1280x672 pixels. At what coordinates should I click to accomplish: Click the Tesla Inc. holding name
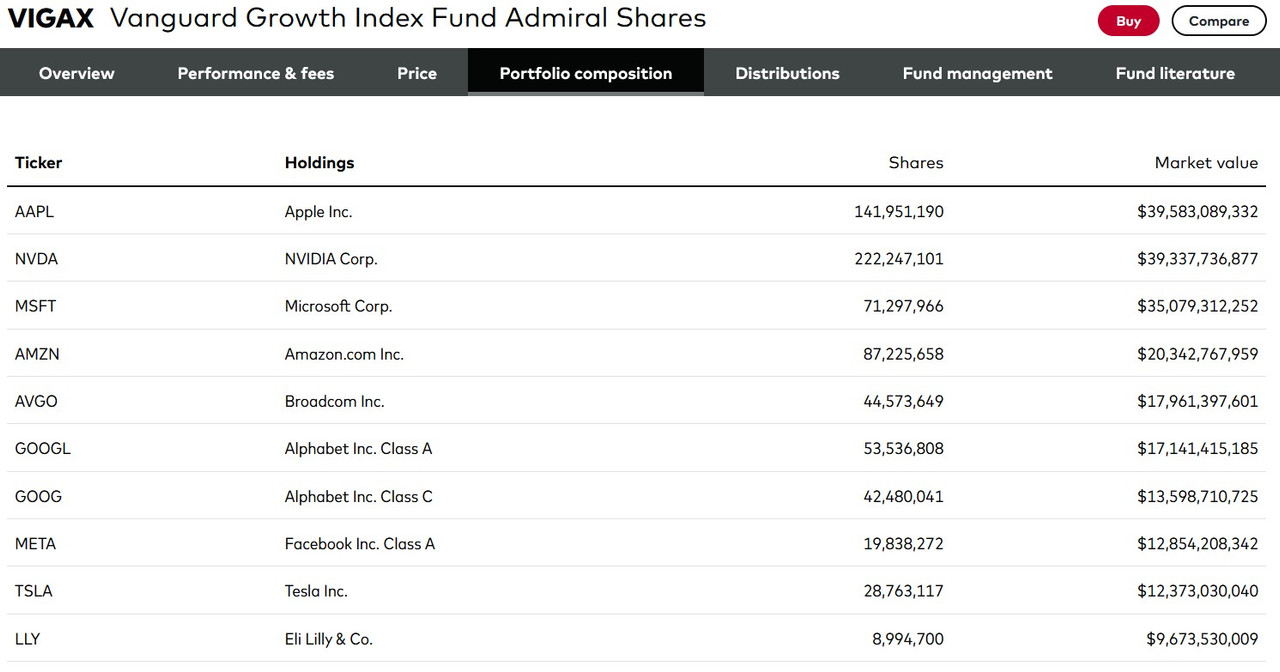pos(316,591)
